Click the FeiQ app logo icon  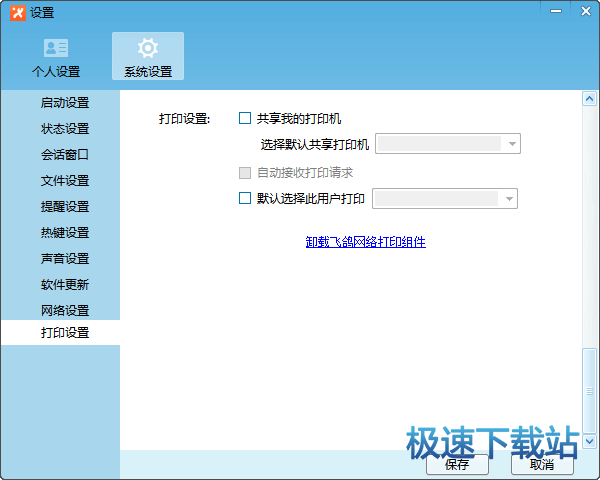[18, 13]
